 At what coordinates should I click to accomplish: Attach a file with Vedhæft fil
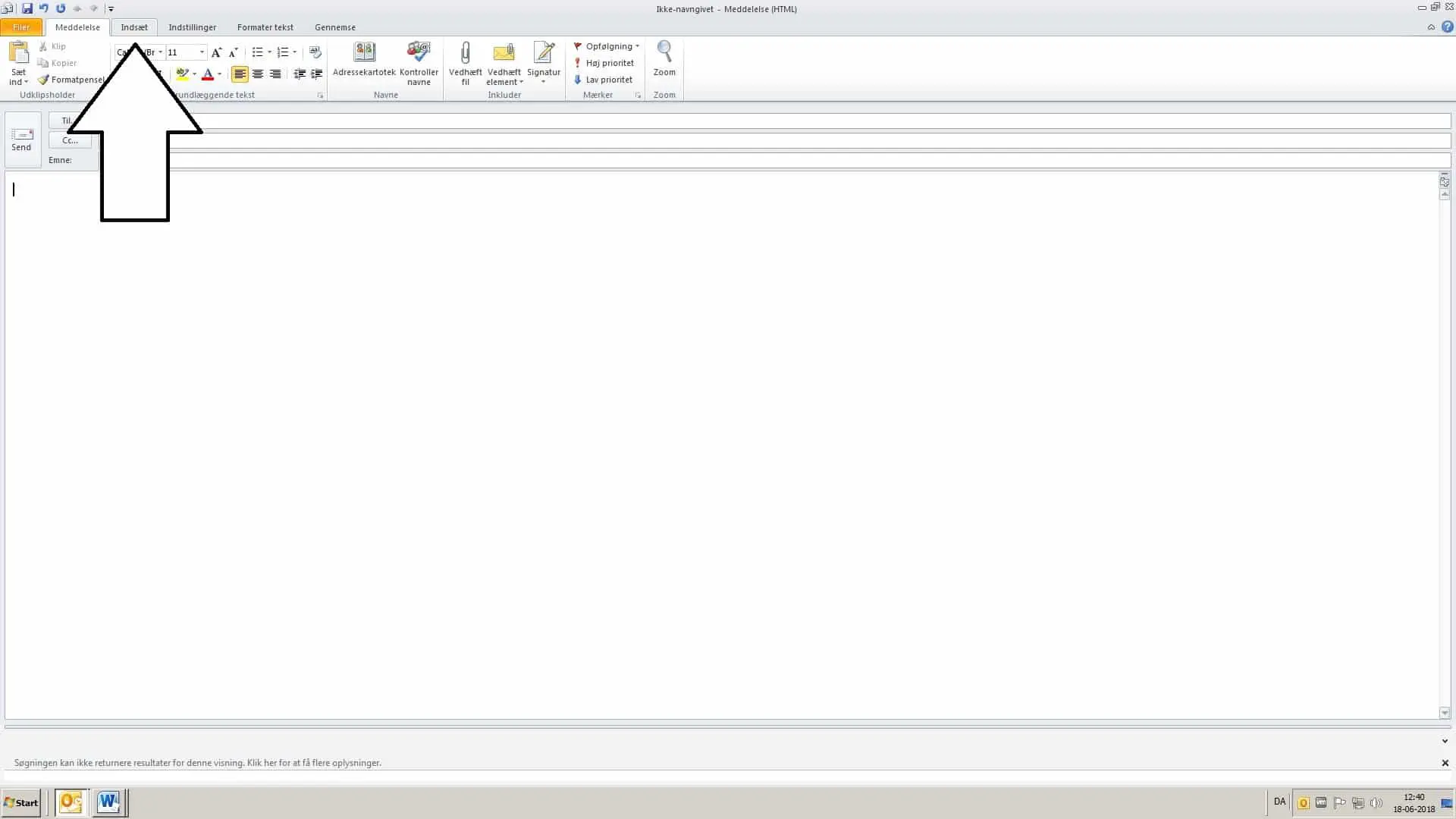[x=465, y=59]
